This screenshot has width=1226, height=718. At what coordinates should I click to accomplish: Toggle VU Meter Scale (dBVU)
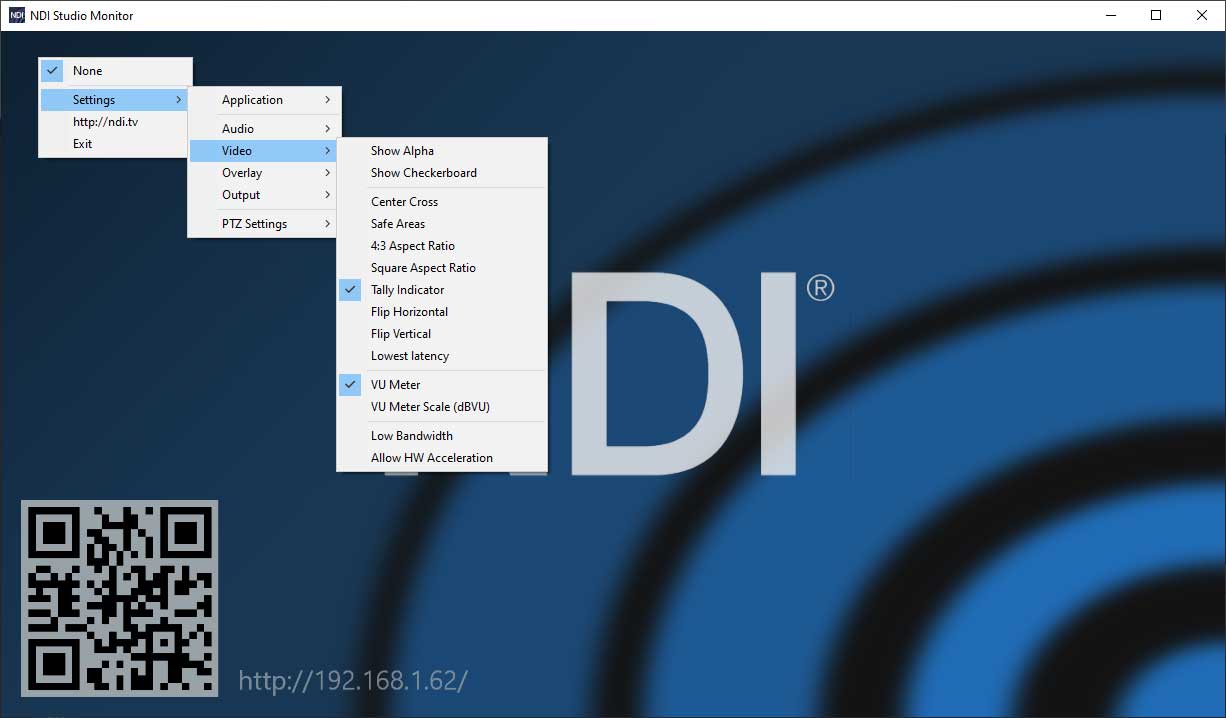[442, 407]
